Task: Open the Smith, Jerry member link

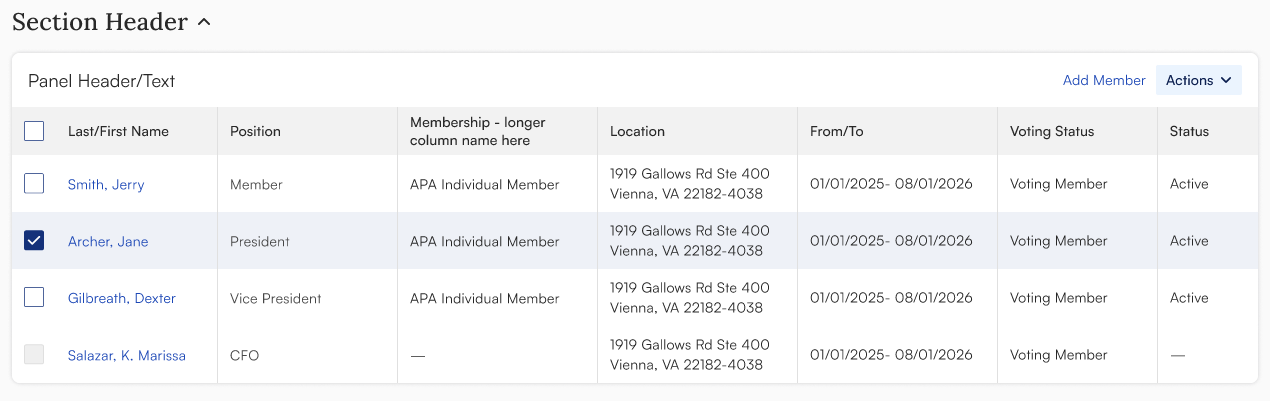Action: [106, 185]
